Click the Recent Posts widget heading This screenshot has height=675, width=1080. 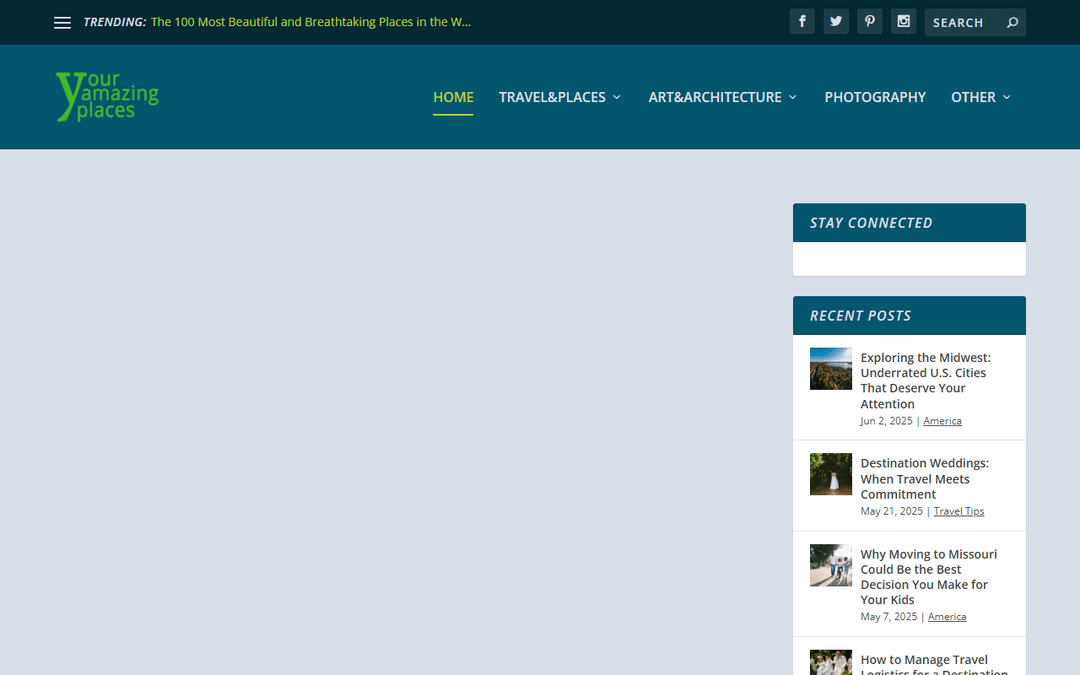click(860, 316)
